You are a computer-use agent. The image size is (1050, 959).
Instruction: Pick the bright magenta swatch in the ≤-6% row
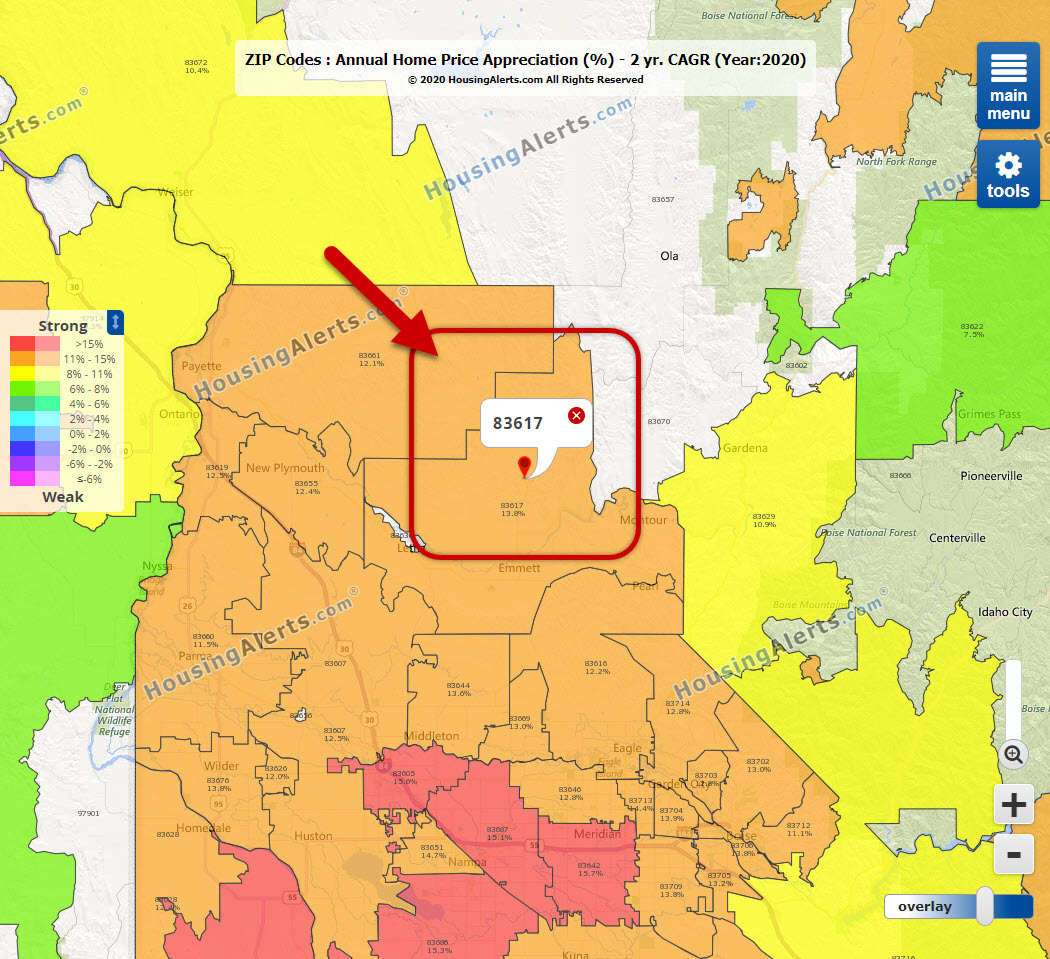coord(22,479)
